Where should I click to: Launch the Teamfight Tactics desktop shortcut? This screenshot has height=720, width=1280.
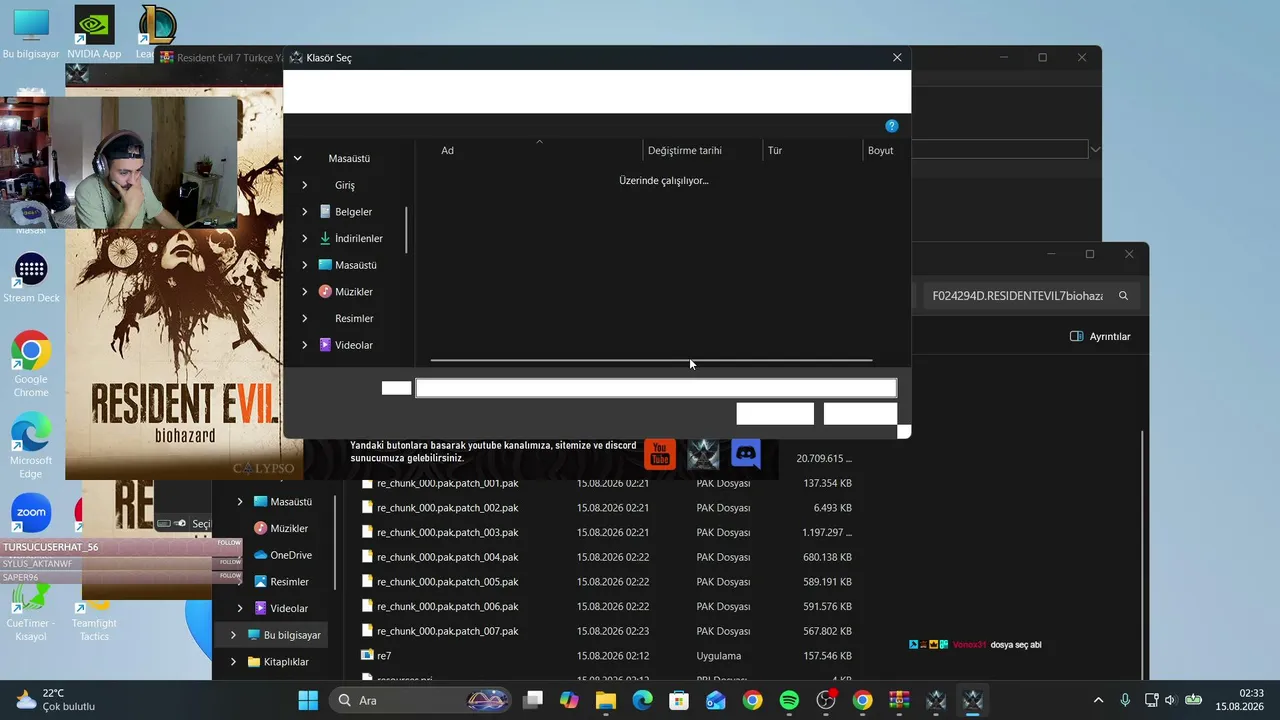coord(94,618)
